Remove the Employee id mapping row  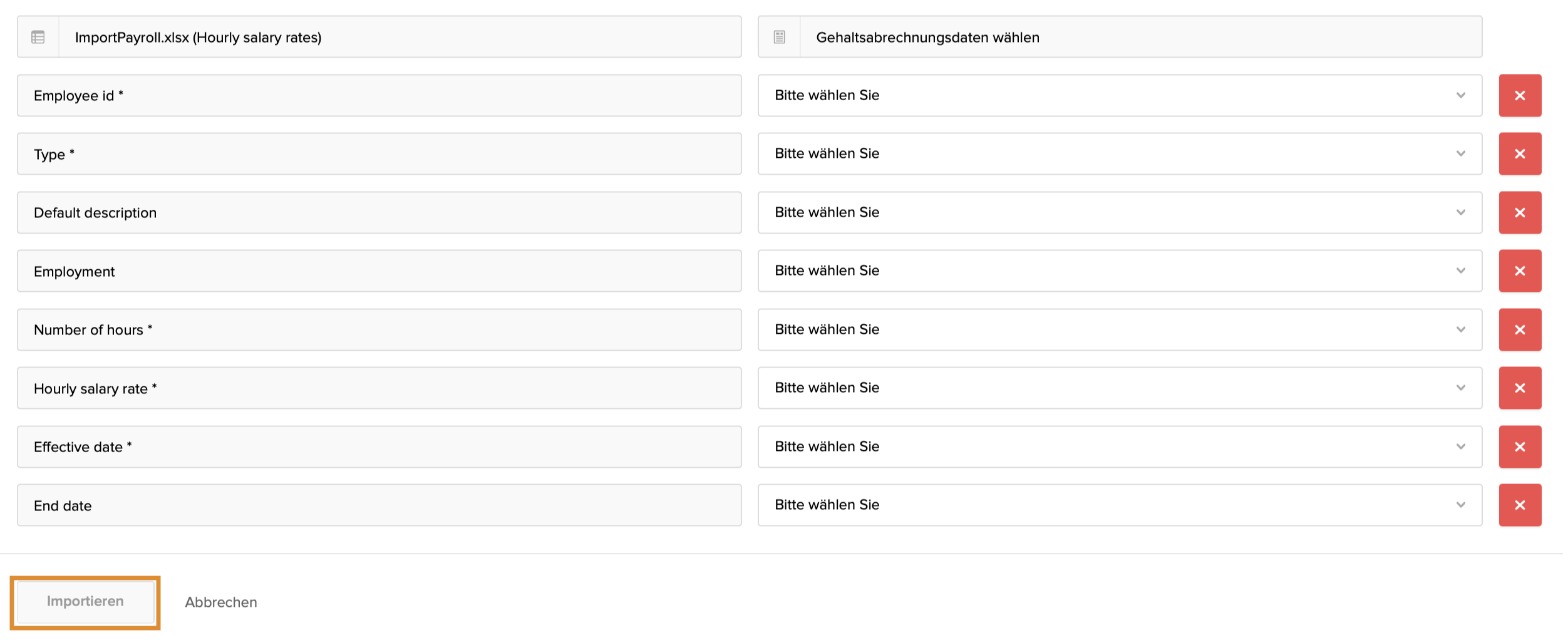pyautogui.click(x=1519, y=96)
